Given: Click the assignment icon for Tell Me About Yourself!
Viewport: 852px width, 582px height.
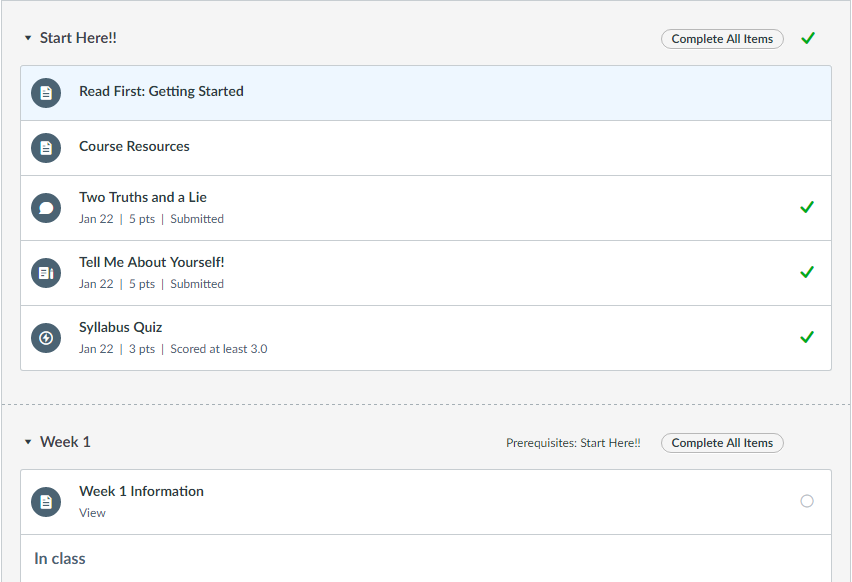Looking at the screenshot, I should coord(46,273).
